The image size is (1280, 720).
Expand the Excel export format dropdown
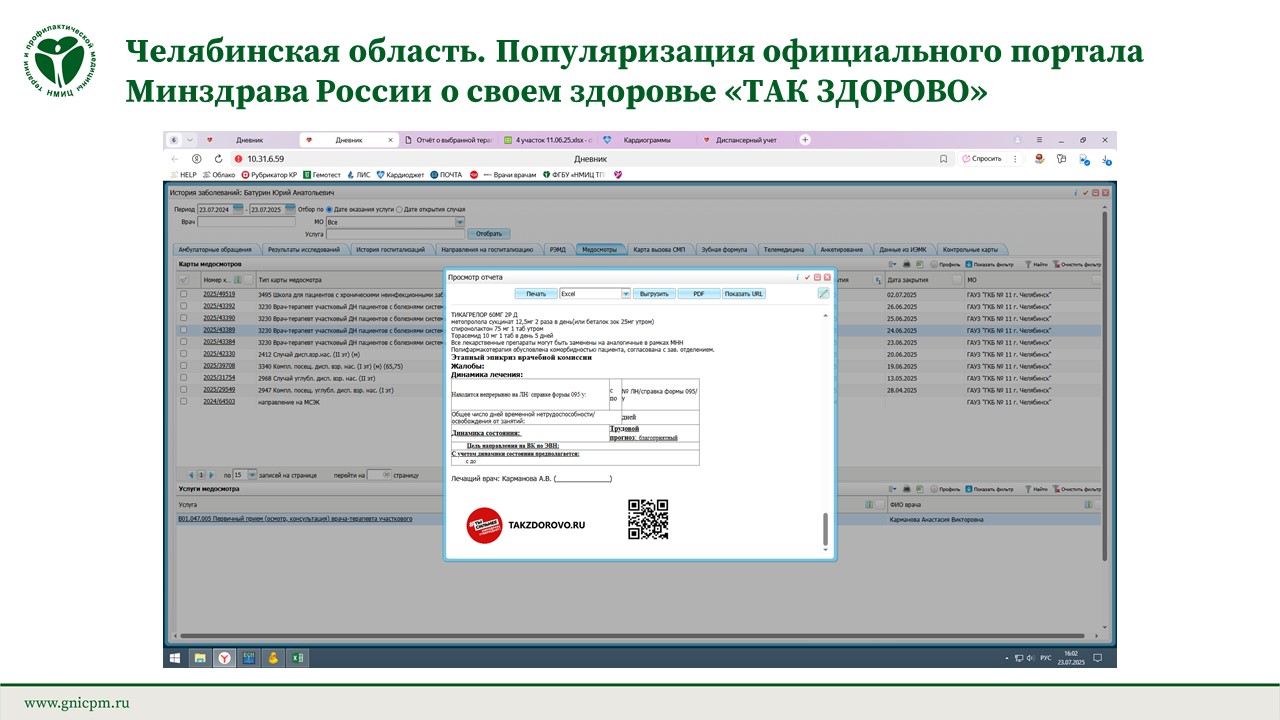tap(626, 294)
